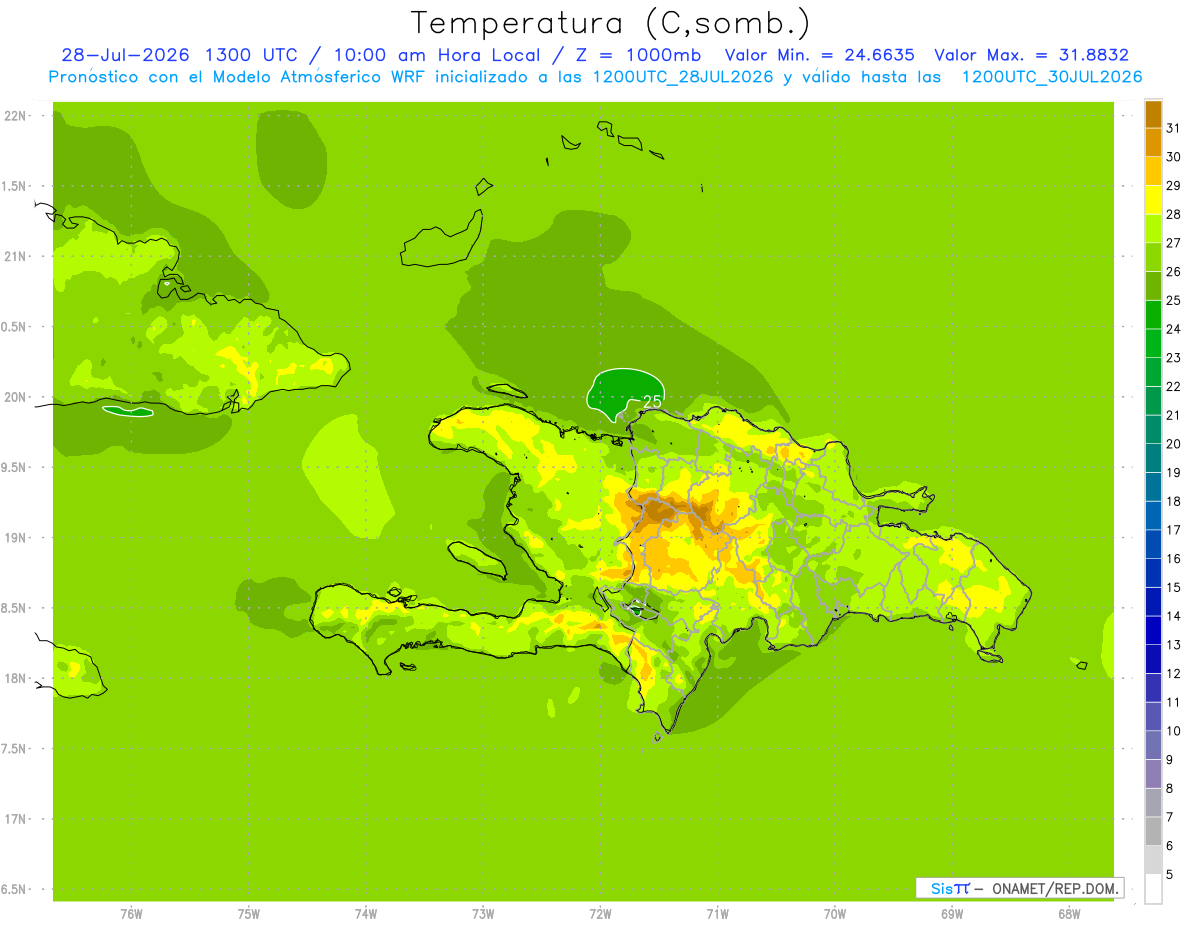1200x927 pixels.
Task: Click the "71W" longitude axis label
Action: click(x=717, y=914)
